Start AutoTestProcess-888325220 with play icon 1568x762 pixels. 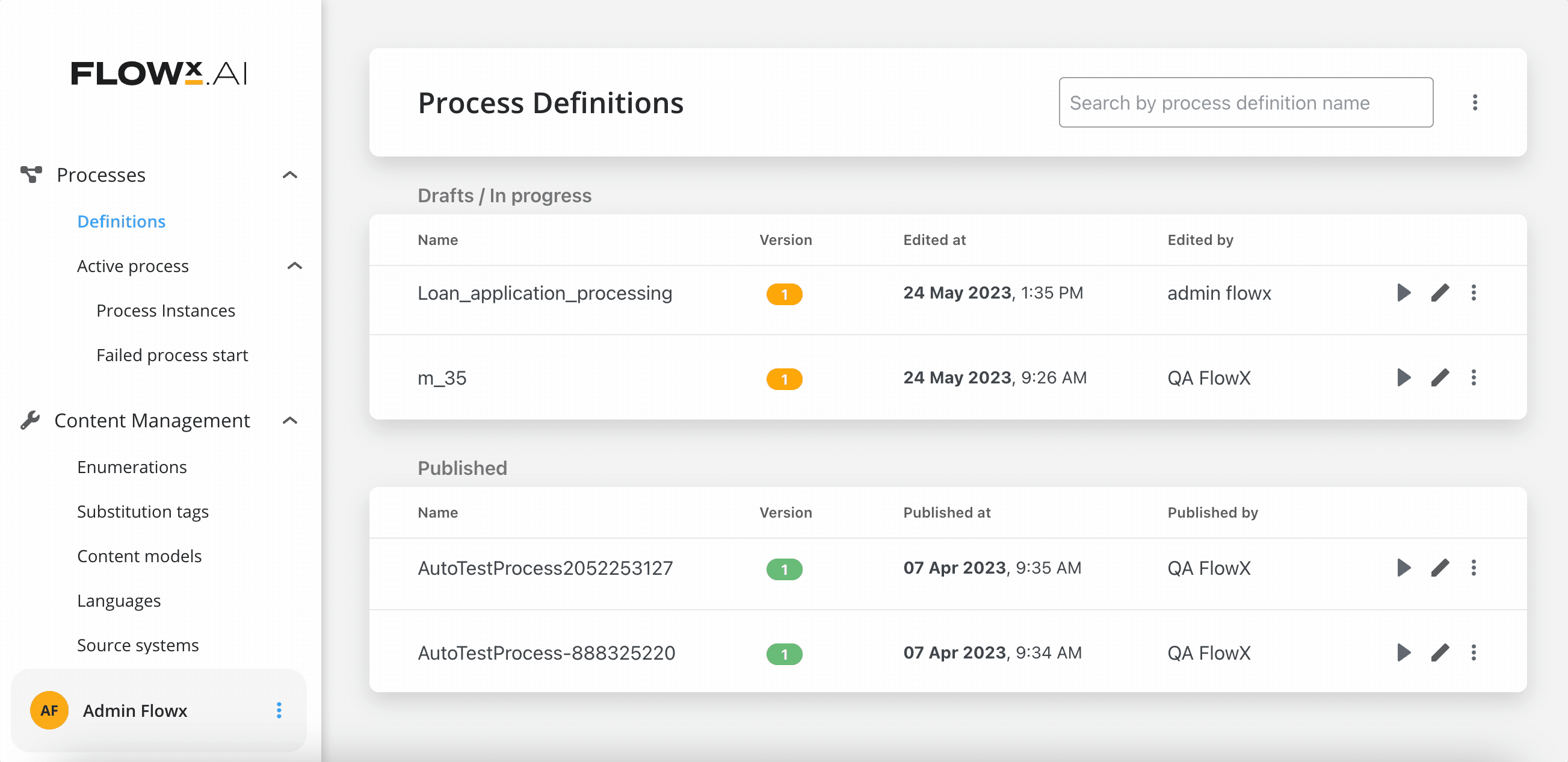point(1403,652)
